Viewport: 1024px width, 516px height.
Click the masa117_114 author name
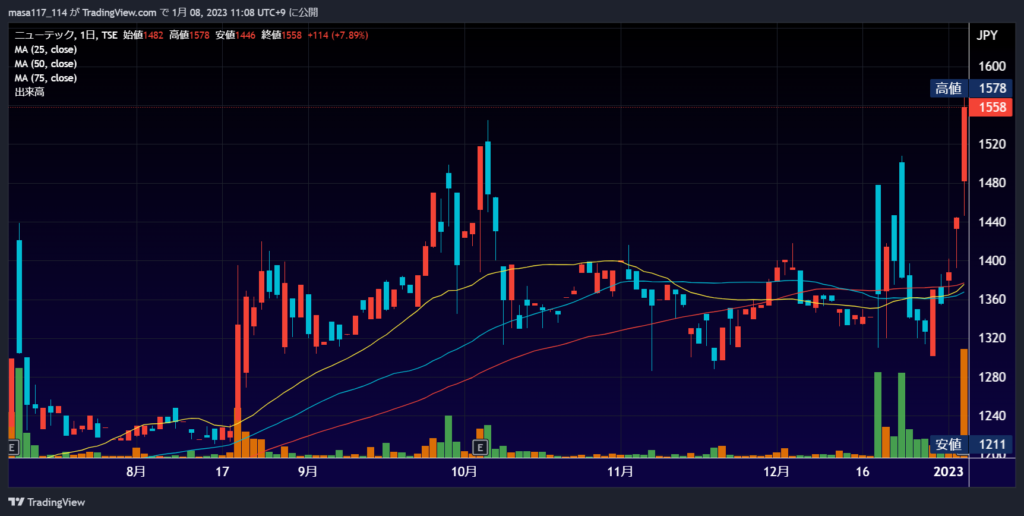click(x=38, y=12)
